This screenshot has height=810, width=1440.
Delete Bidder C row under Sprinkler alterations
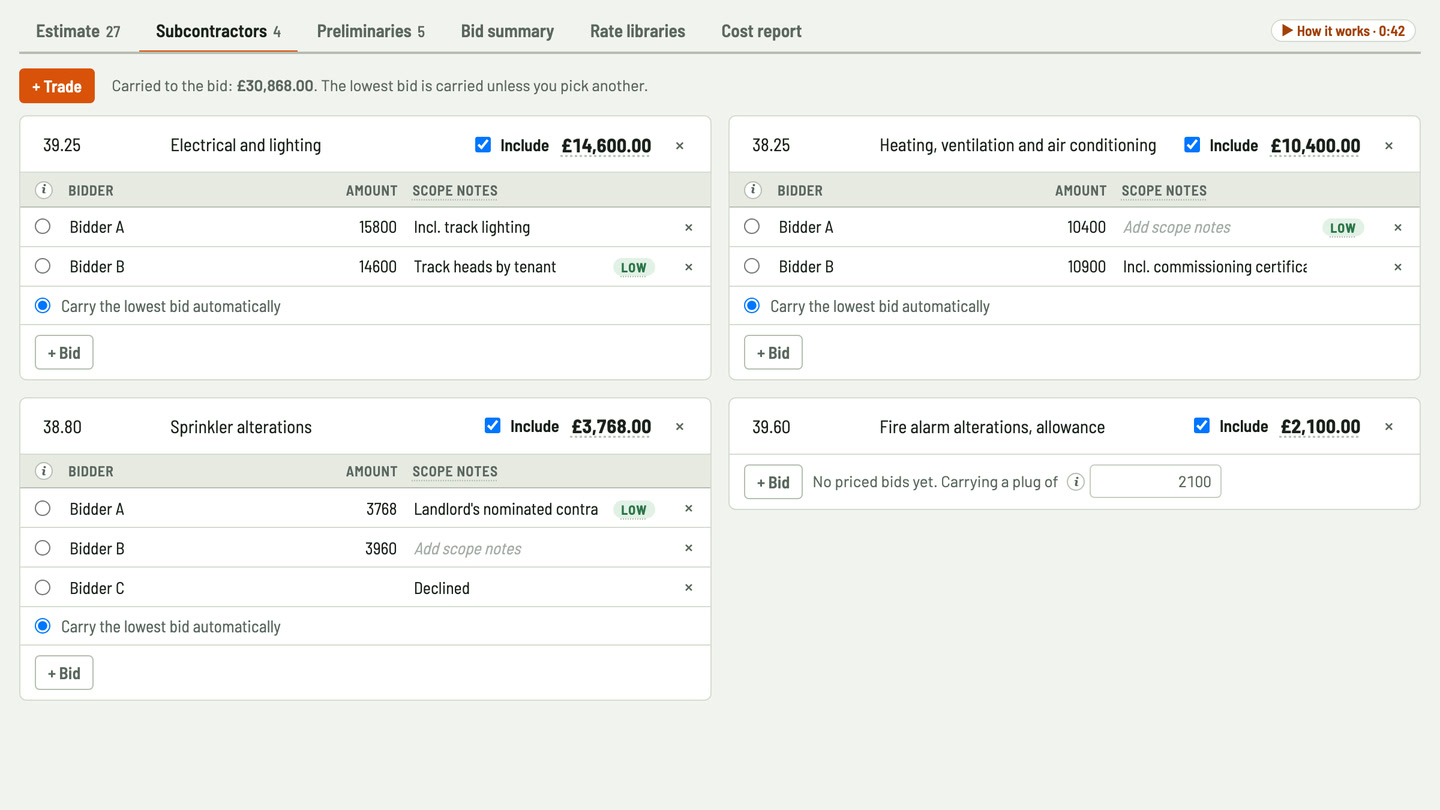[688, 588]
